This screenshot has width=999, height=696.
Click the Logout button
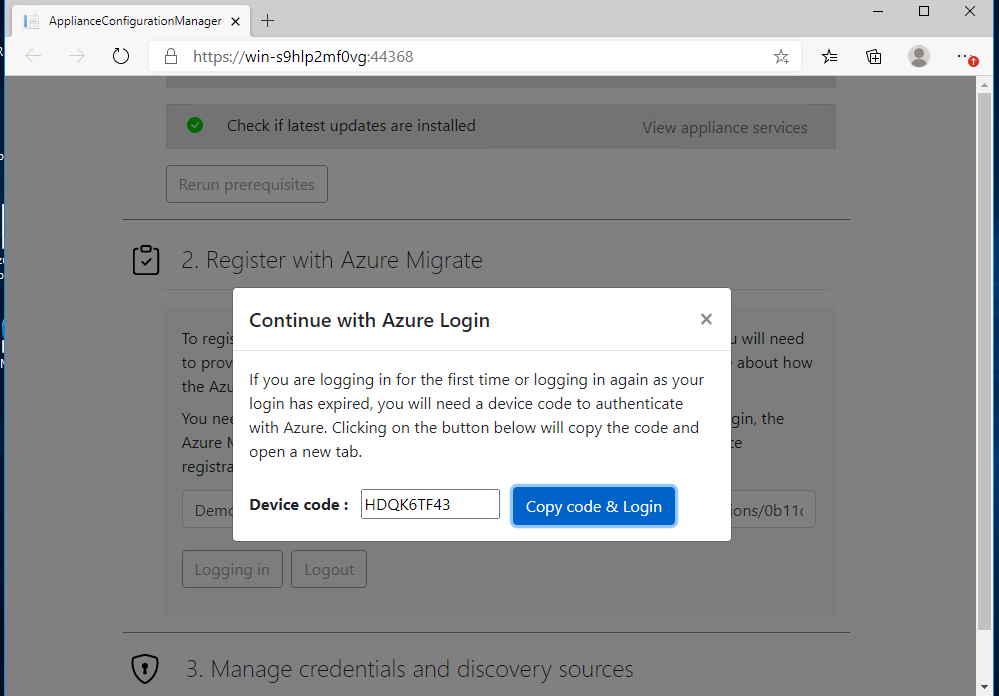(x=328, y=569)
